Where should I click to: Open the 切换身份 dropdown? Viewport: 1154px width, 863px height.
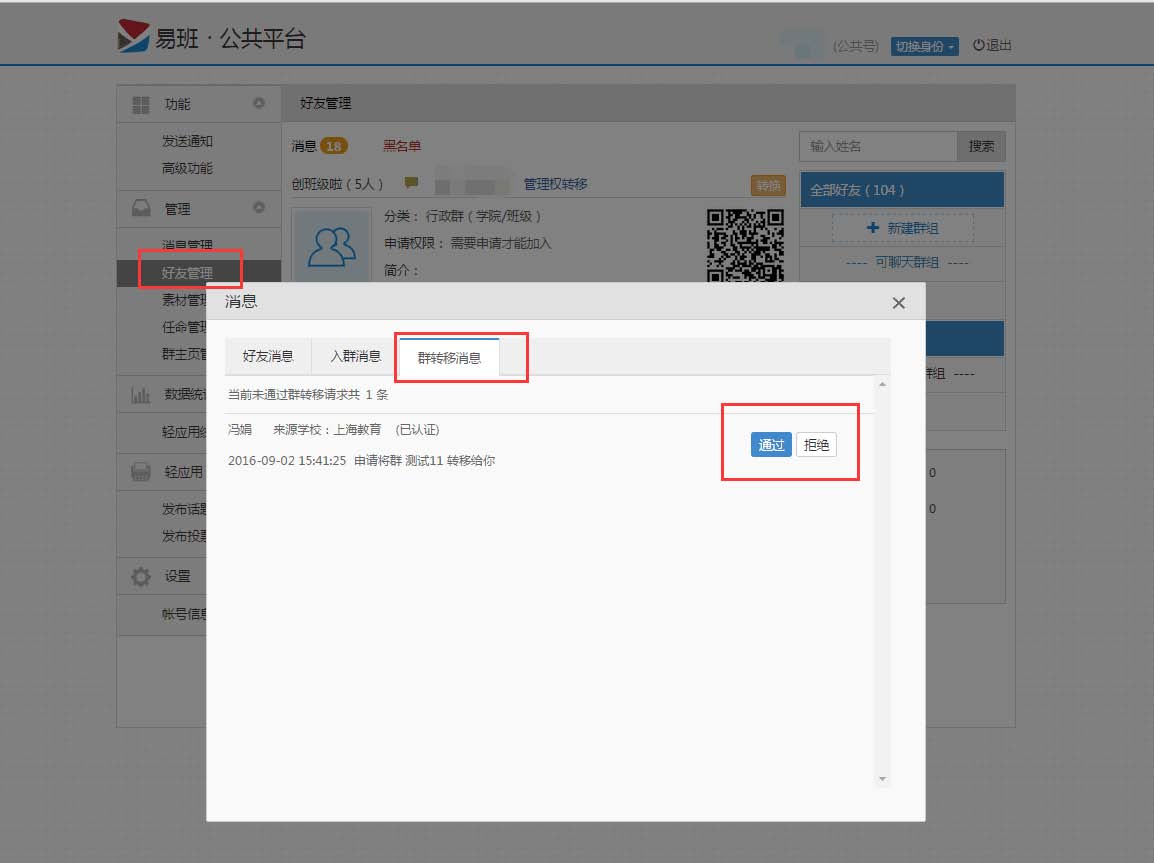click(924, 46)
